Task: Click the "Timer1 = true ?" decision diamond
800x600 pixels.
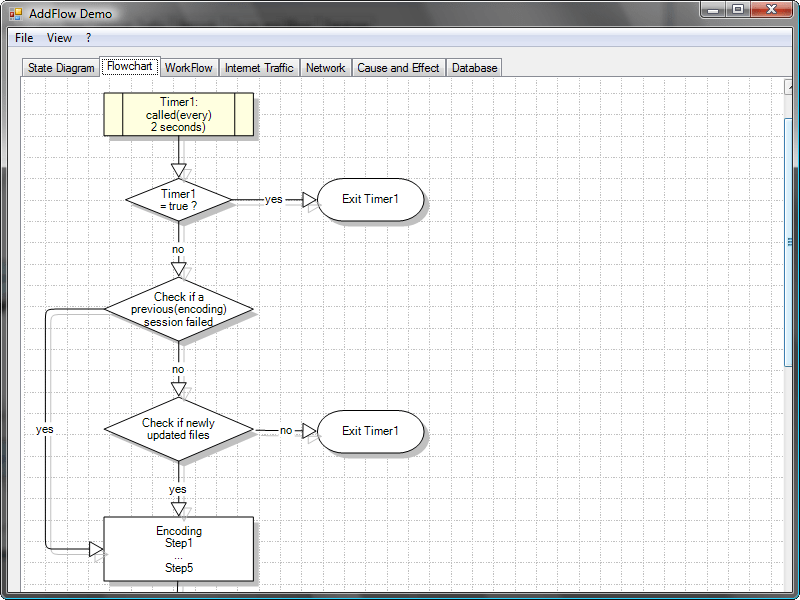Action: (178, 200)
